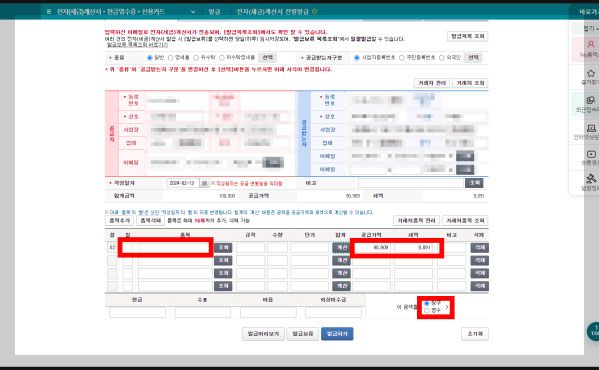Click the 발급 breadcrumb item
The image size is (599, 370).
pyautogui.click(x=214, y=12)
